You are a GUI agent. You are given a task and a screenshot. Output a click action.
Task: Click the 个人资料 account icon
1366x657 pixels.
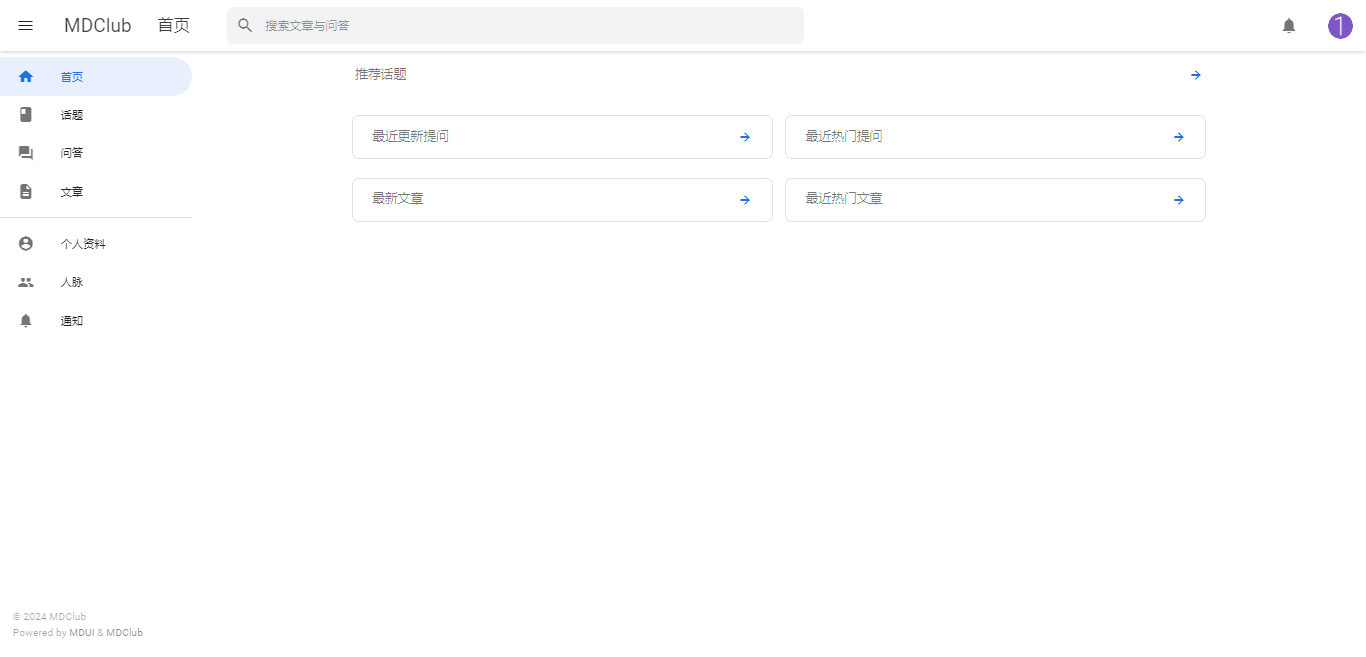(x=26, y=244)
